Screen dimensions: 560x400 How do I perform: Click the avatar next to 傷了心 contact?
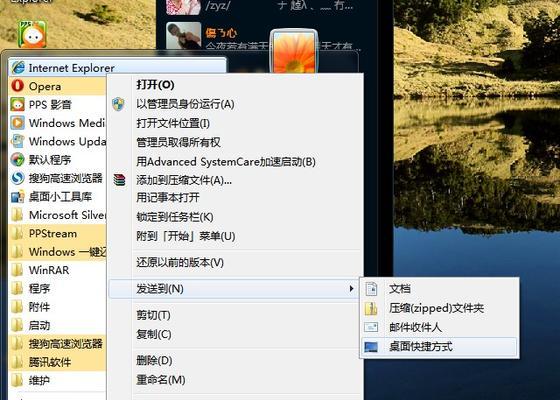pyautogui.click(x=184, y=36)
